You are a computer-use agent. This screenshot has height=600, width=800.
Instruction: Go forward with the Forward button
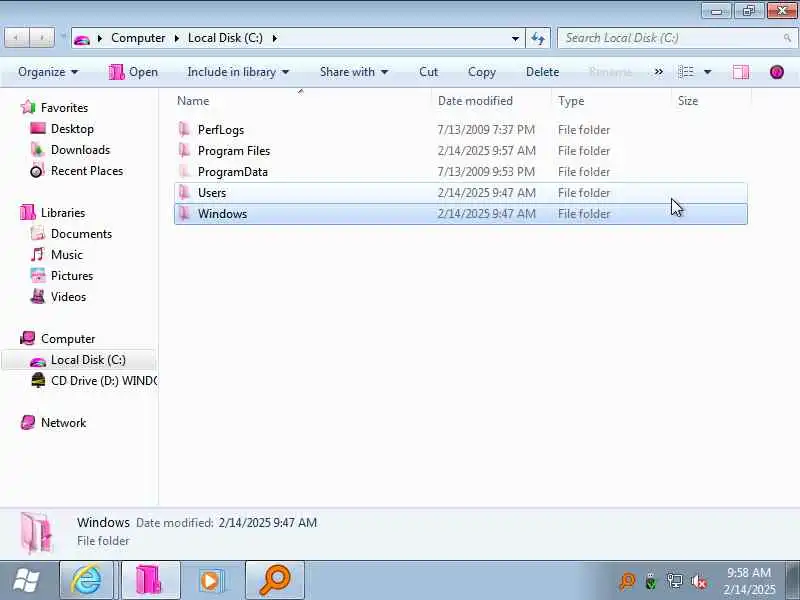tap(42, 38)
